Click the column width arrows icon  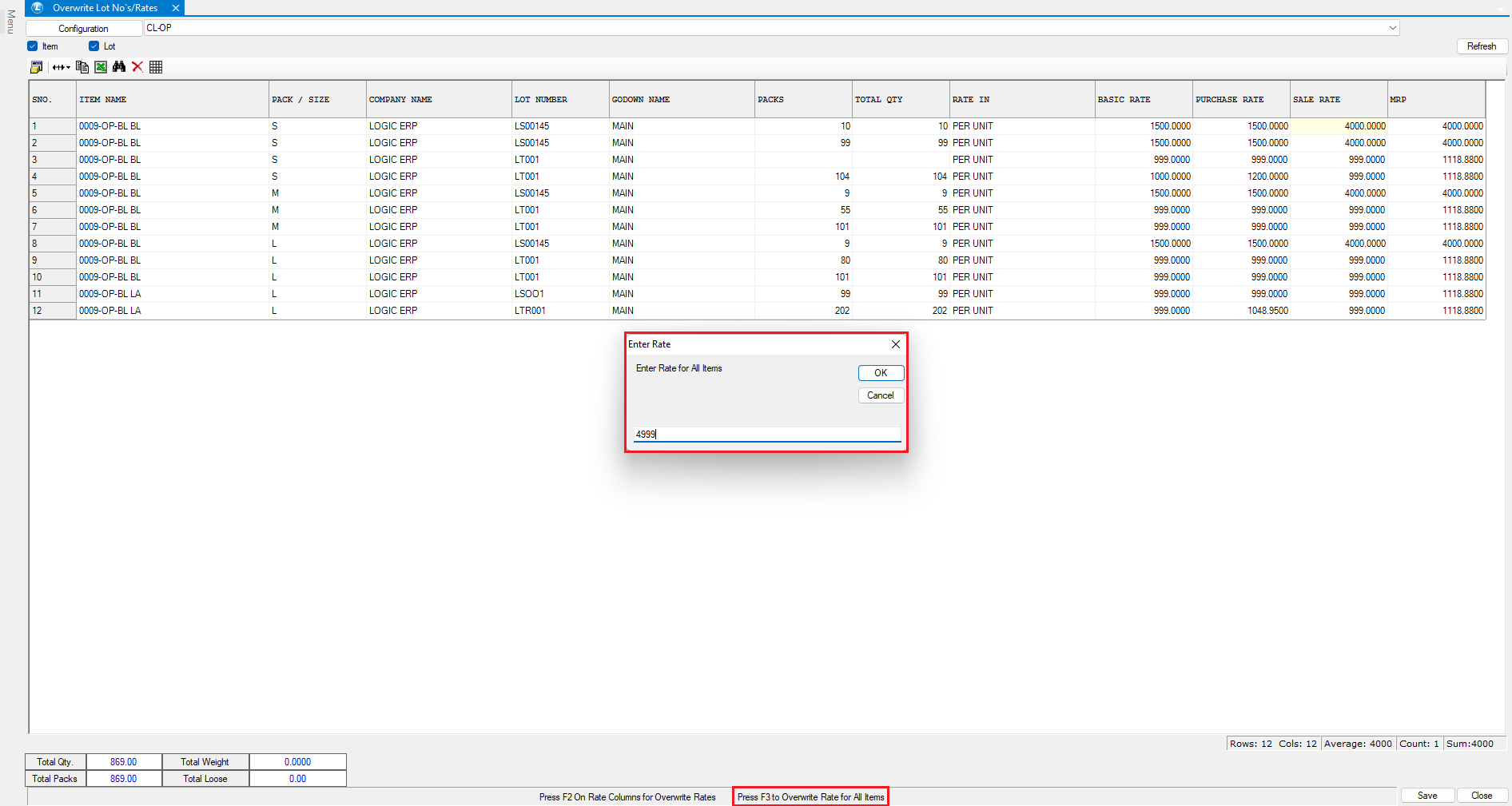click(x=61, y=67)
